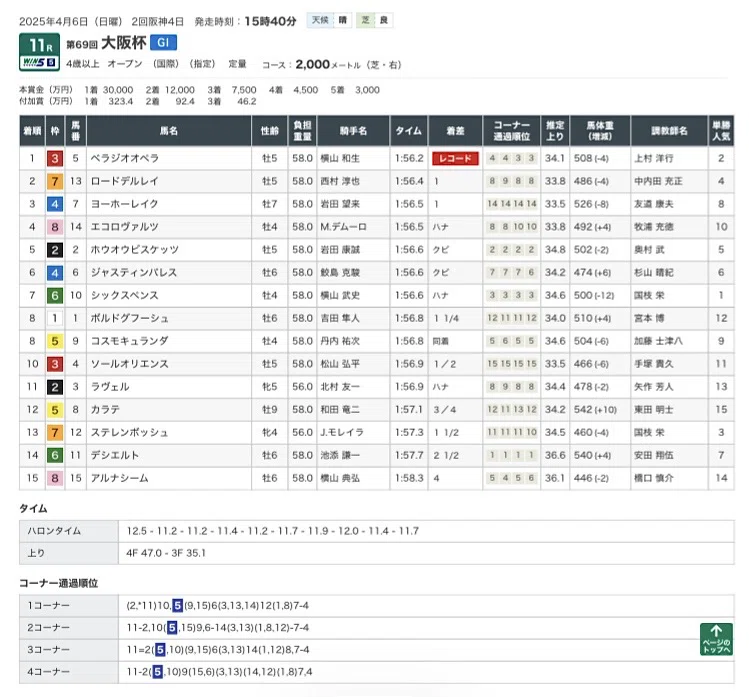
Task: Open horse ベラジオオペラ link
Action: [x=125, y=158]
